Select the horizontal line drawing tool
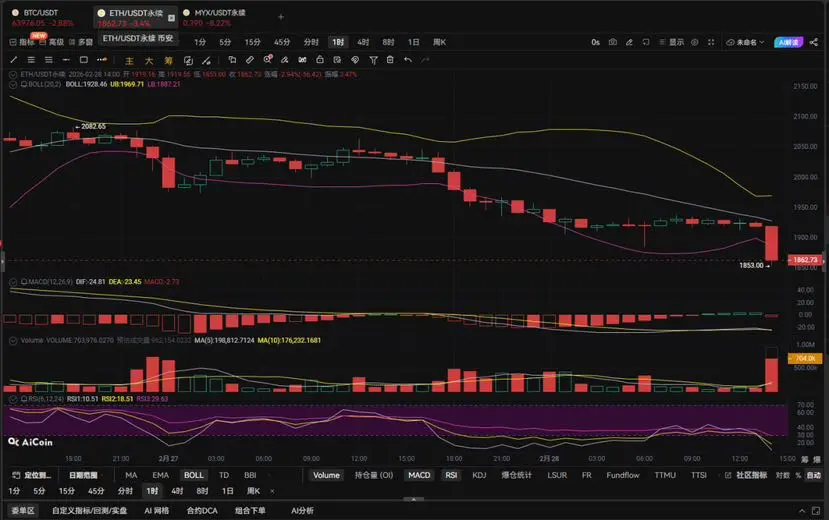Image resolution: width=829 pixels, height=520 pixels. (x=66, y=60)
